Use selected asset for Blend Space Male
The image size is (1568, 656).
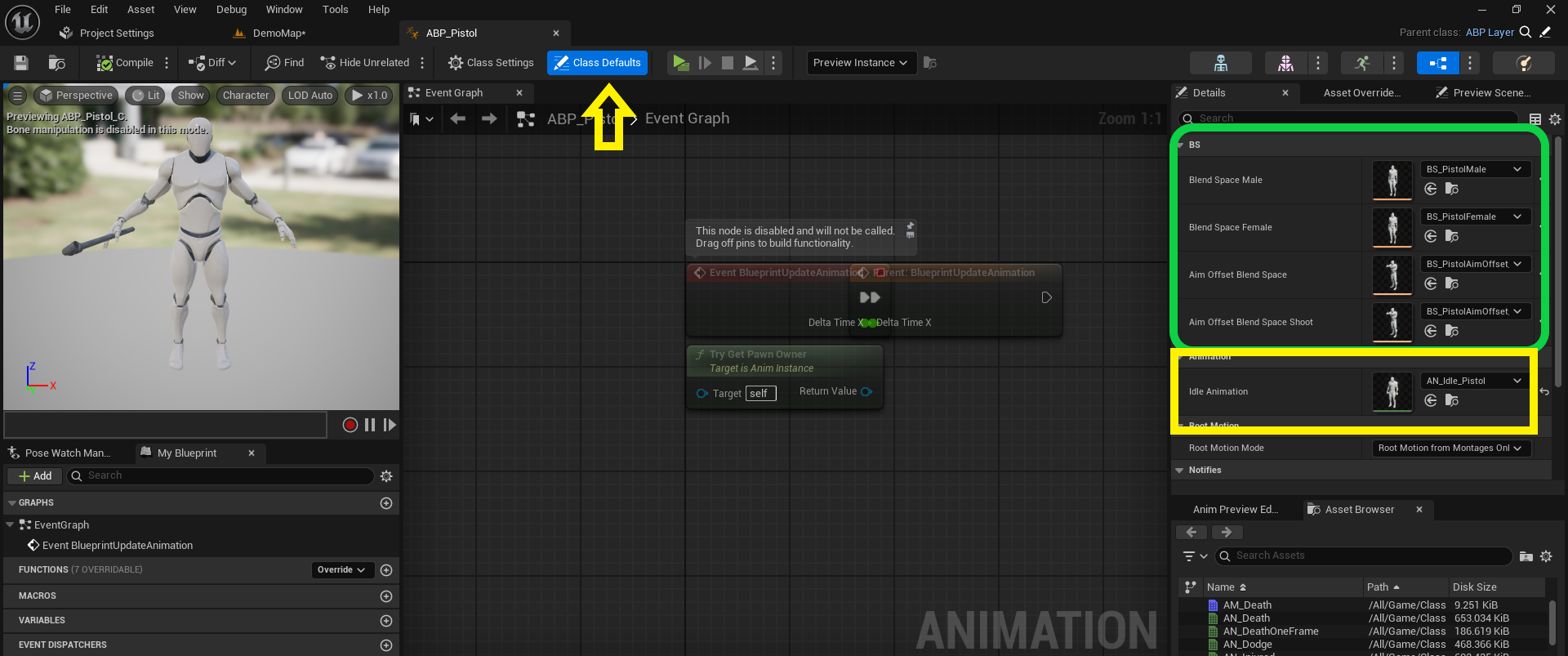tap(1431, 190)
